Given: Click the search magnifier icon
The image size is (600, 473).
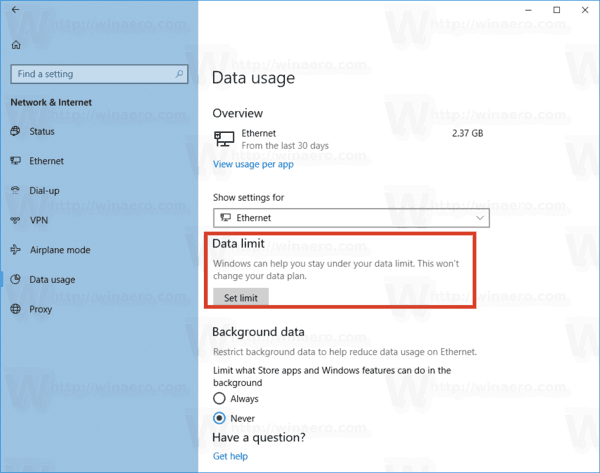Looking at the screenshot, I should click(179, 73).
